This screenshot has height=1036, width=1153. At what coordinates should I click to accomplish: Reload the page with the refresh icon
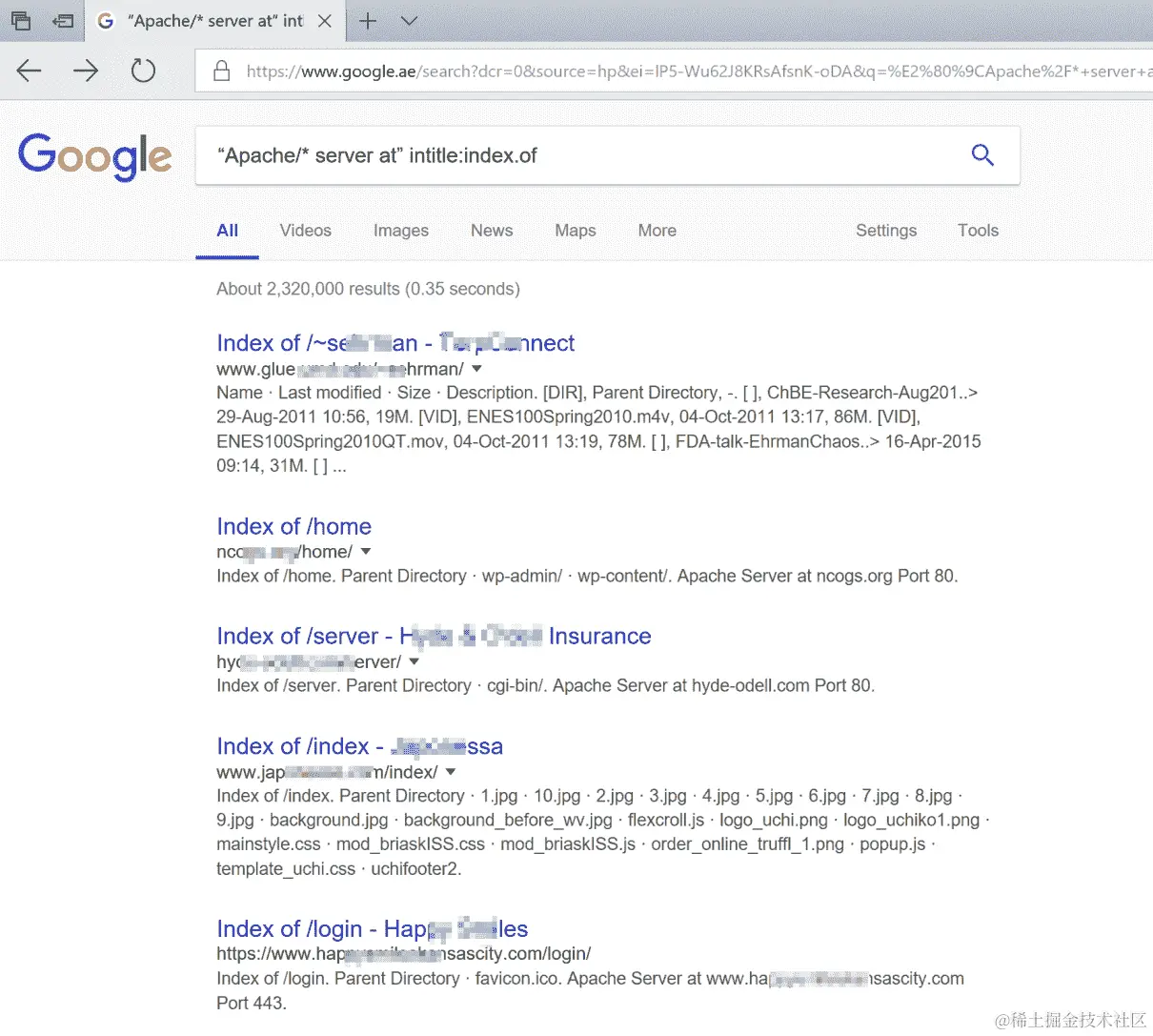pyautogui.click(x=143, y=71)
